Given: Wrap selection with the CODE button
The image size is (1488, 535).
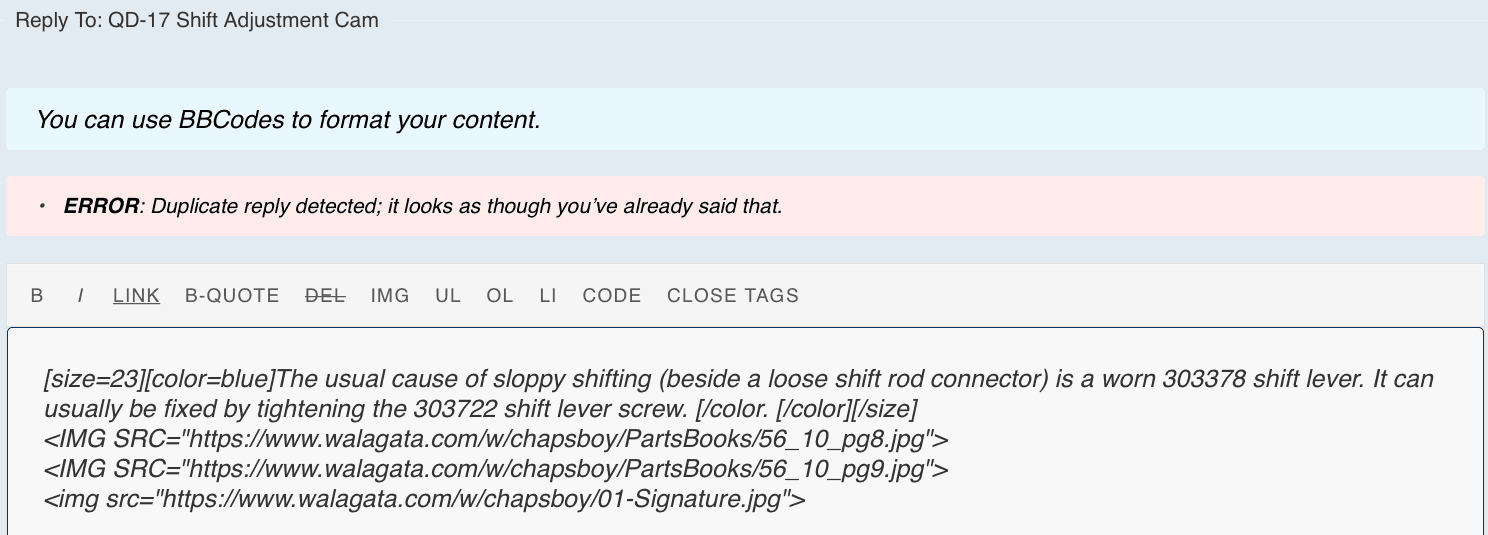Looking at the screenshot, I should click(x=612, y=296).
